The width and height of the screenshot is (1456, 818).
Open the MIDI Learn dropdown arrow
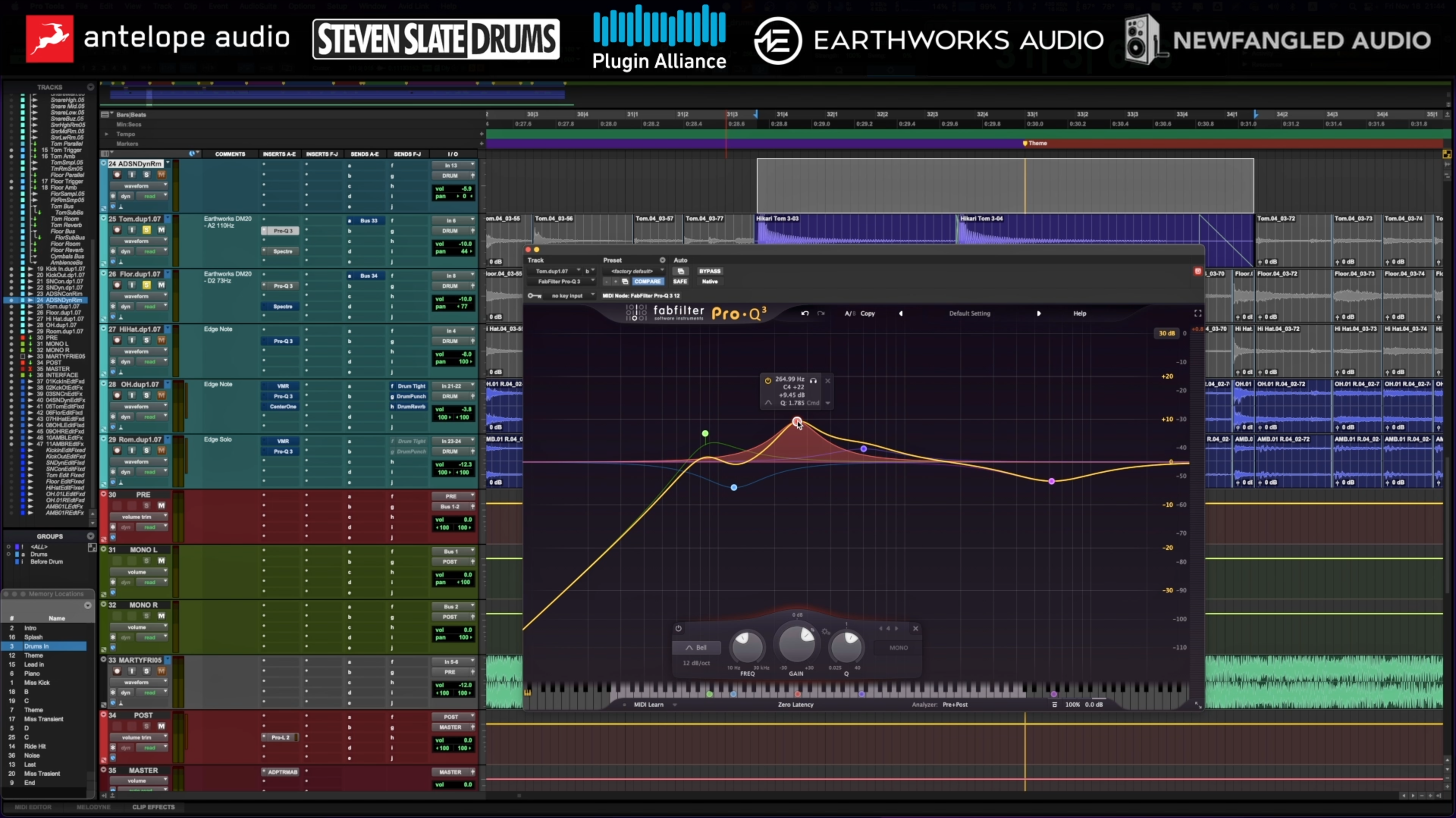[675, 705]
